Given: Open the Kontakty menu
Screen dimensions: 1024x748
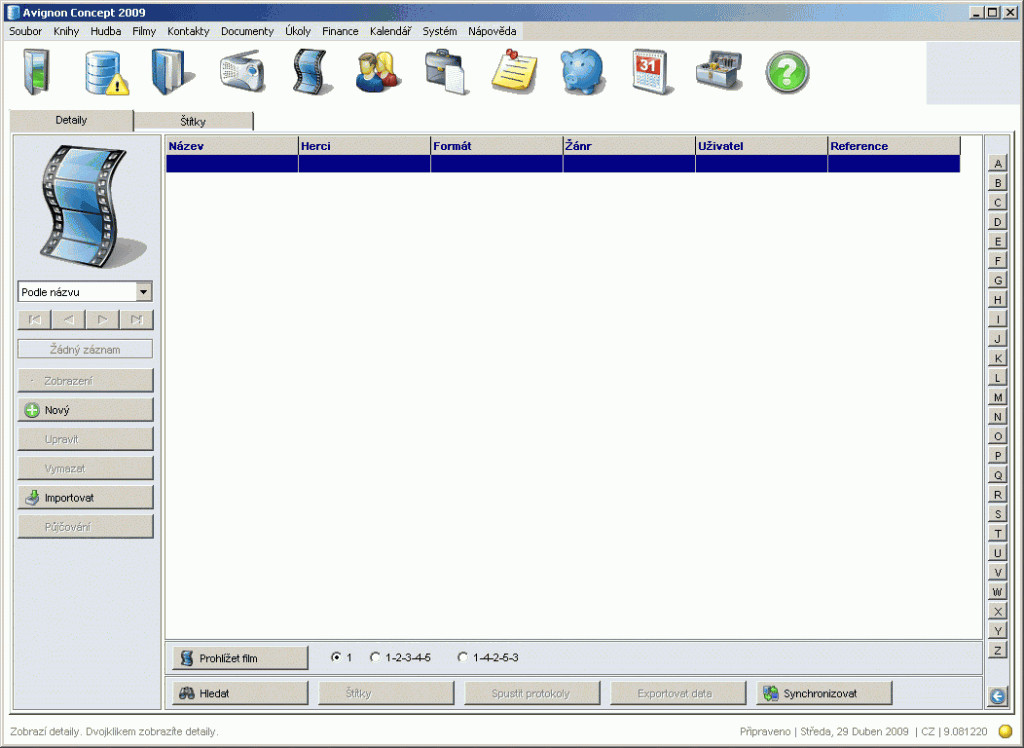Looking at the screenshot, I should 188,31.
